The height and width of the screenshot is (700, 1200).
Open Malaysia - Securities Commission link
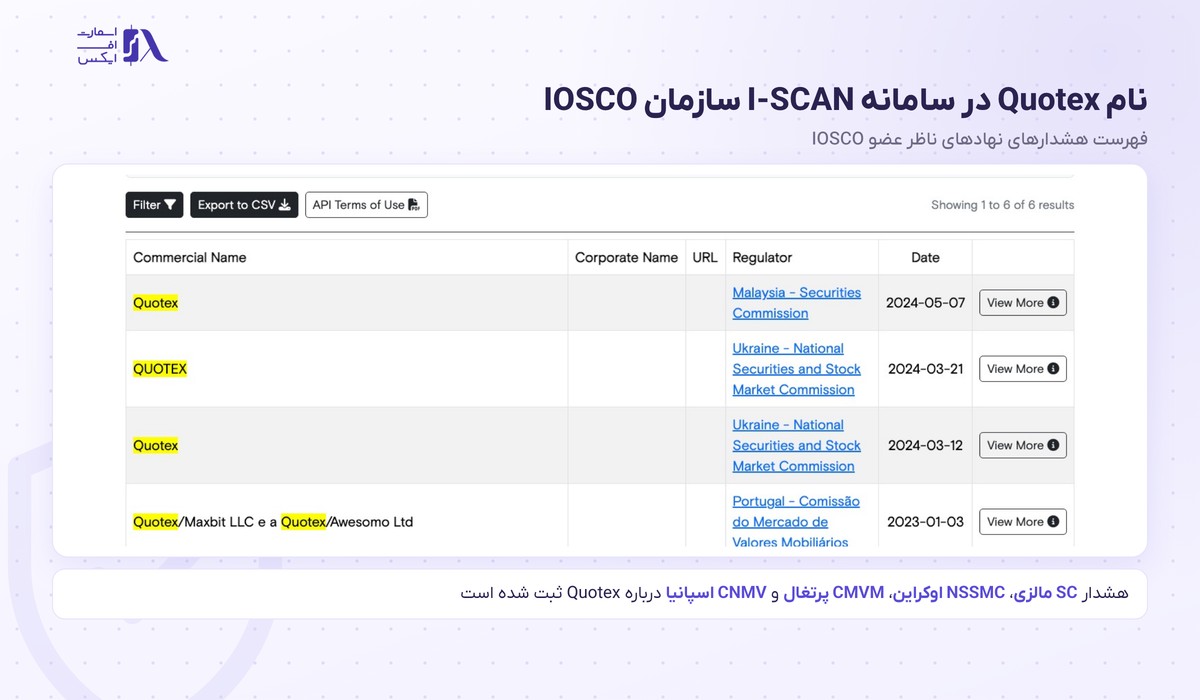pyautogui.click(x=797, y=303)
